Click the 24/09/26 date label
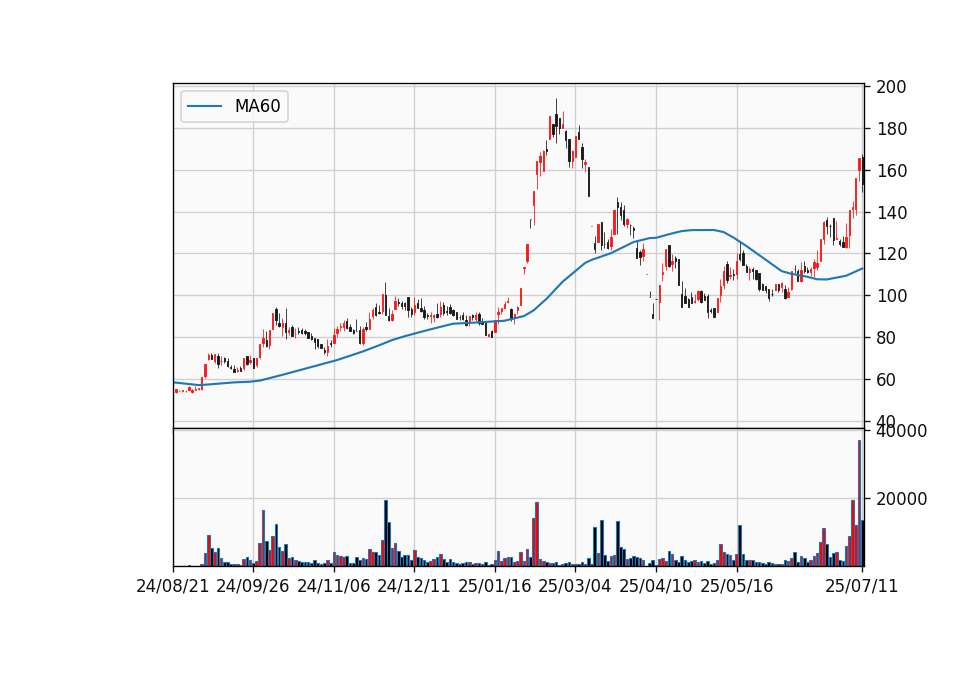The image size is (960, 690). [x=253, y=587]
